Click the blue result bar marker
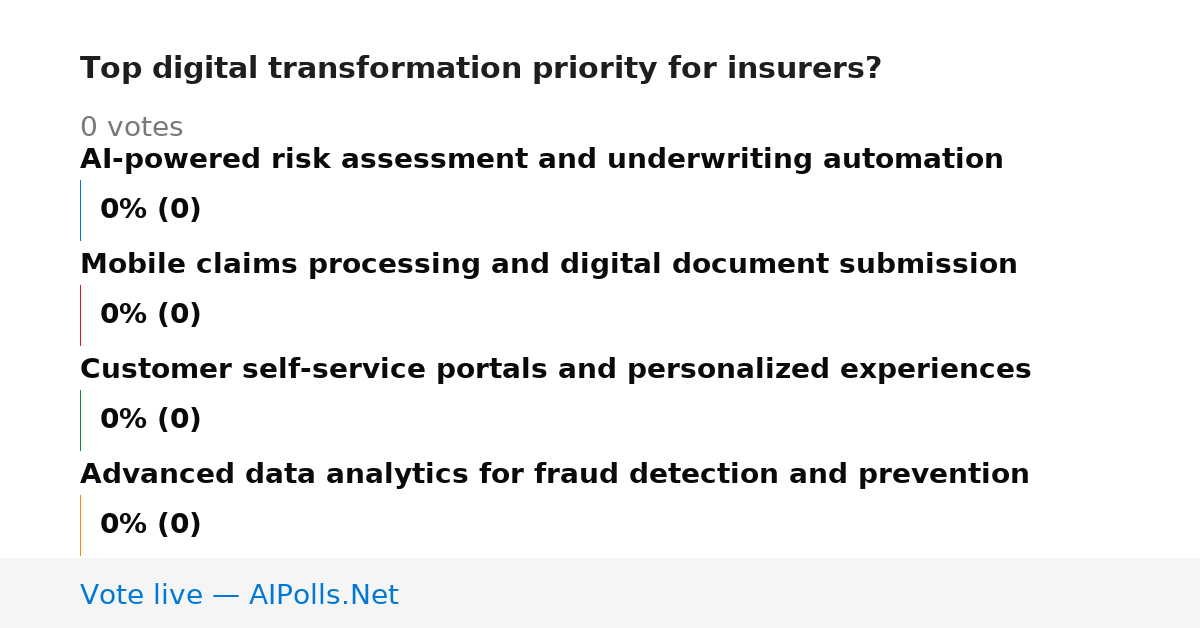 pyautogui.click(x=81, y=210)
